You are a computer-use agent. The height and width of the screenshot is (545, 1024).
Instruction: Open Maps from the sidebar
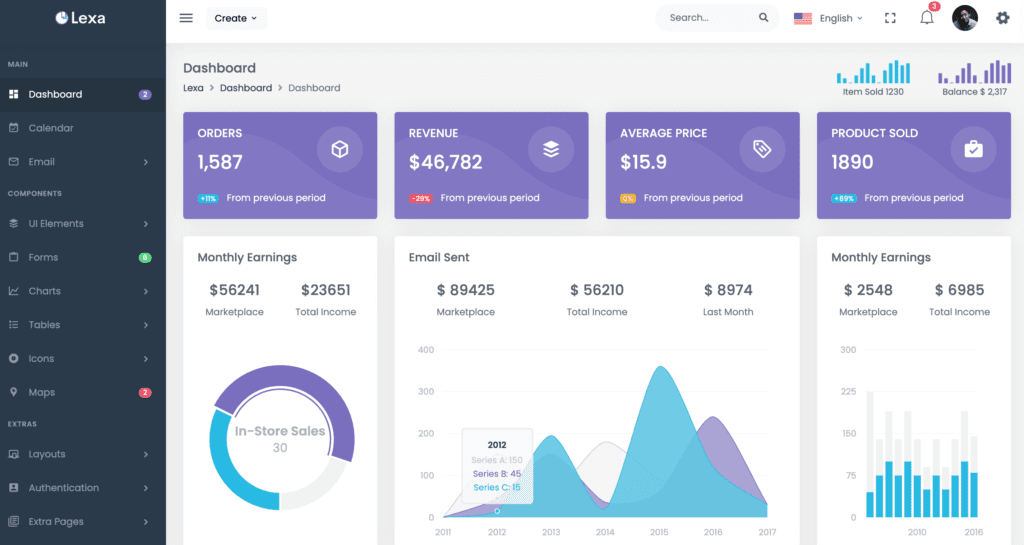click(83, 392)
